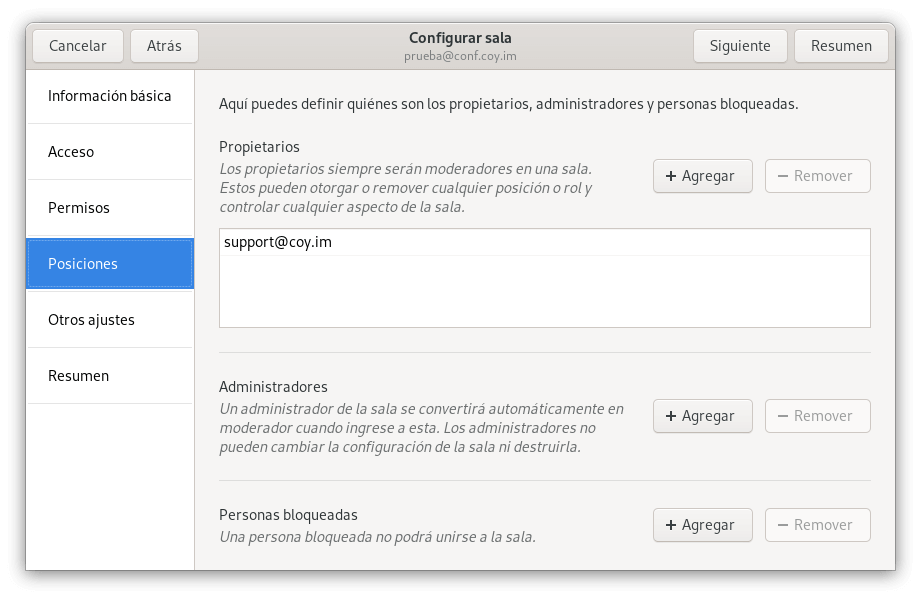921x599 pixels.
Task: Click the Configurar sala window title
Action: pyautogui.click(x=460, y=38)
